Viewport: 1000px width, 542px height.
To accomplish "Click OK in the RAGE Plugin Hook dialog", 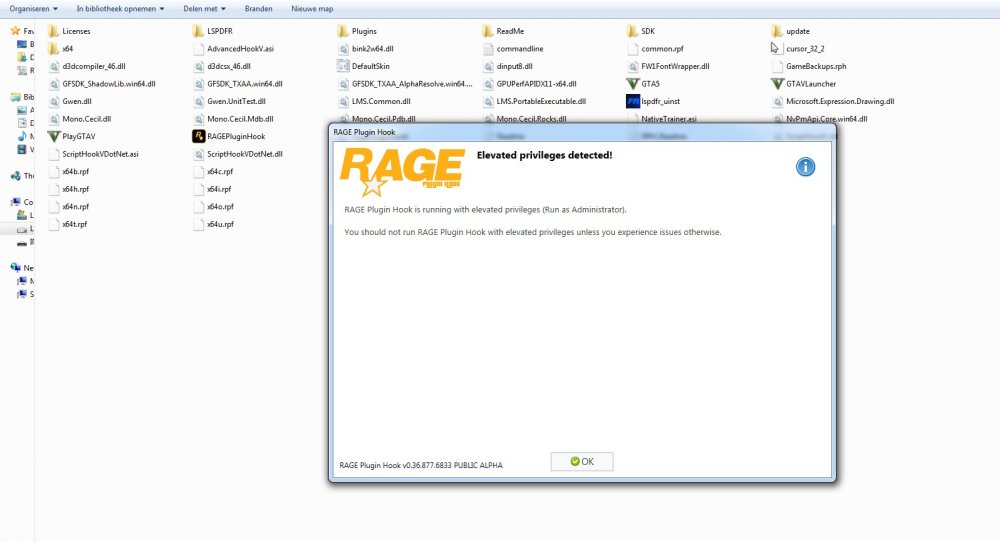I will coord(582,462).
